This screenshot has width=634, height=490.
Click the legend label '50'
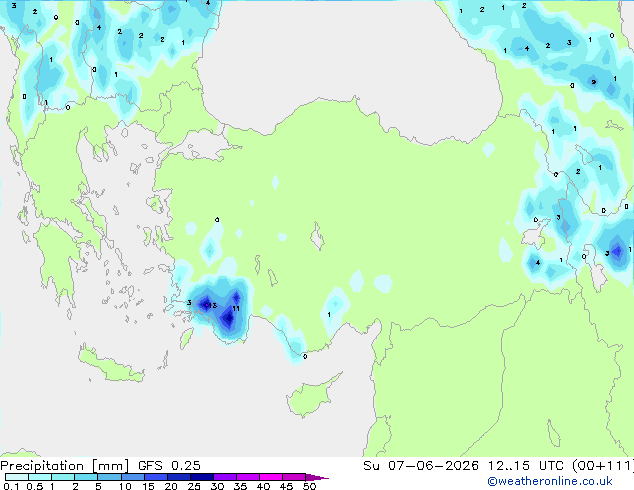[x=310, y=486]
